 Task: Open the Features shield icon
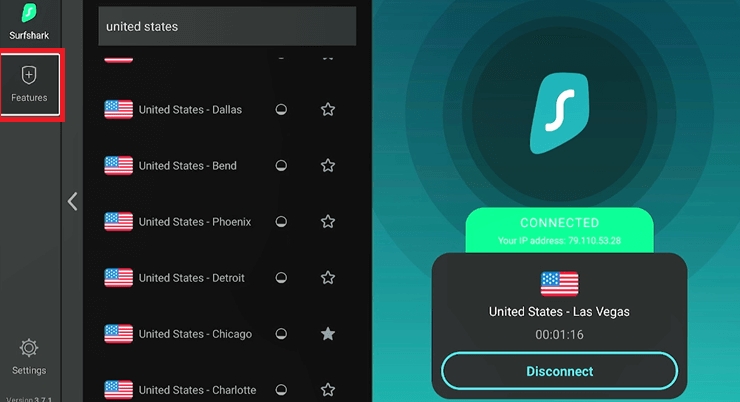pos(29,78)
